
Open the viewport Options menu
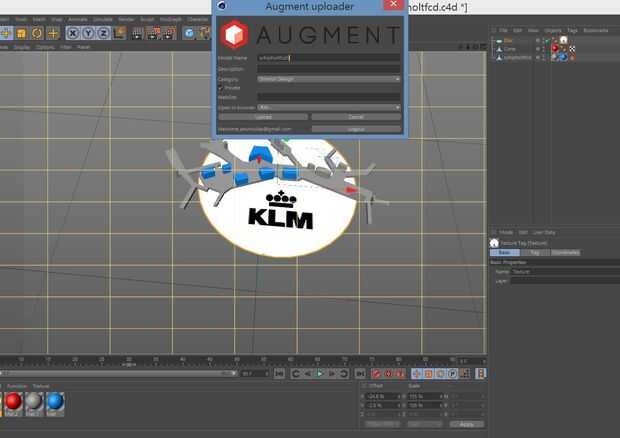(x=45, y=47)
